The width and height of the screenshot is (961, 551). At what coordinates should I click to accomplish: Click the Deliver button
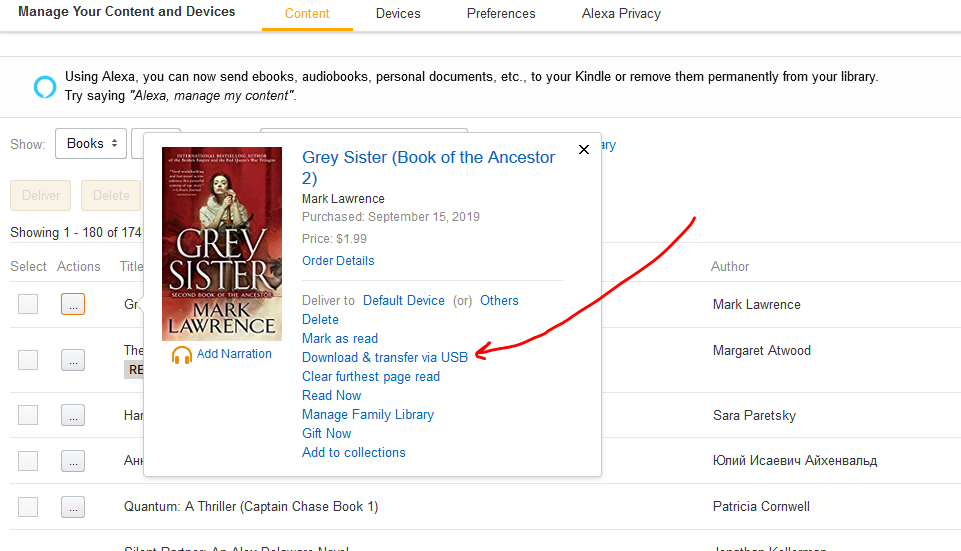click(40, 196)
